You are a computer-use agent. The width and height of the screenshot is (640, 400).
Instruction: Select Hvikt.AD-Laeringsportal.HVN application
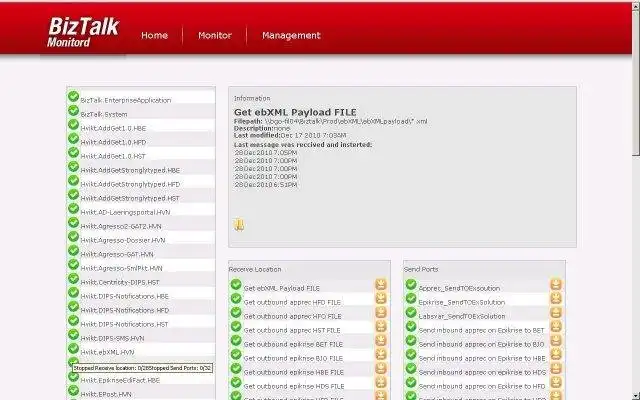pos(125,212)
